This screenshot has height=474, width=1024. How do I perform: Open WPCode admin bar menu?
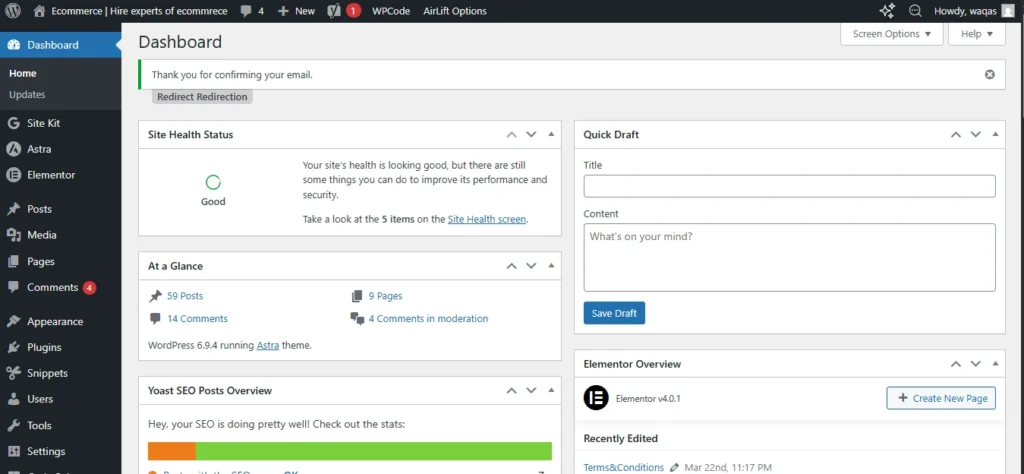click(x=391, y=11)
